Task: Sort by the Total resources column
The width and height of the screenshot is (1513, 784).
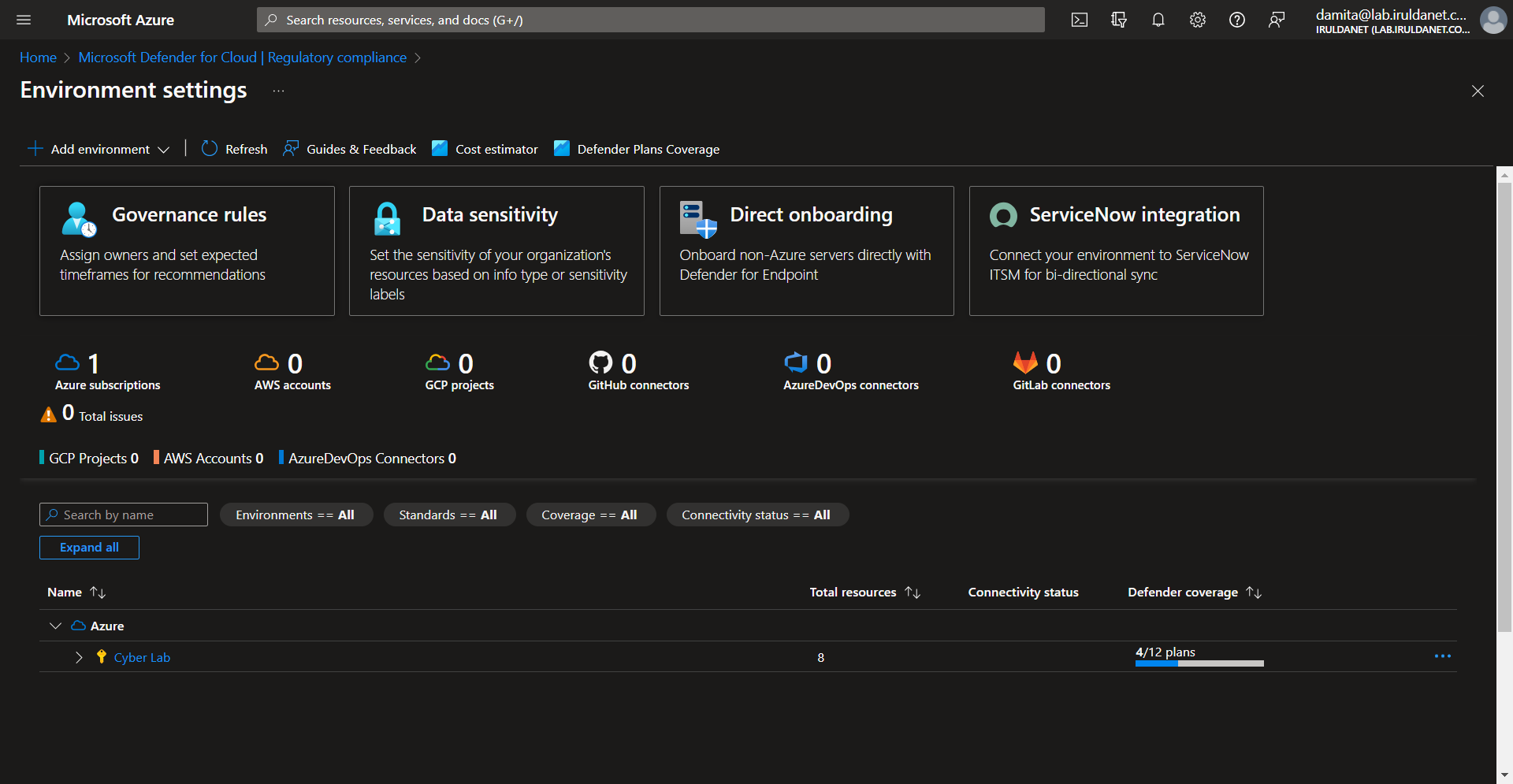Action: (x=864, y=592)
